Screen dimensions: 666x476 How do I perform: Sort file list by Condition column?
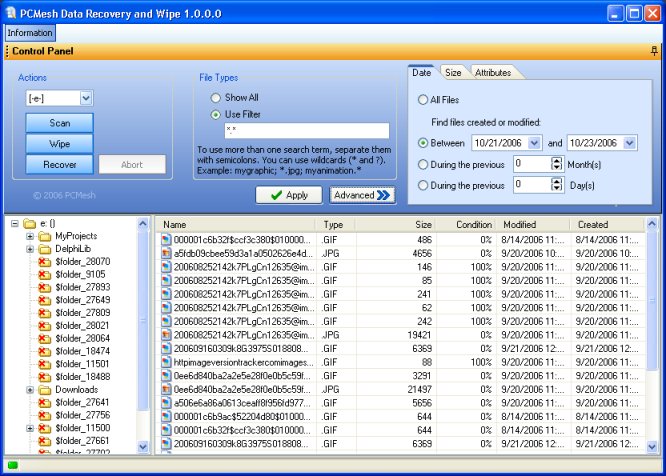point(466,225)
